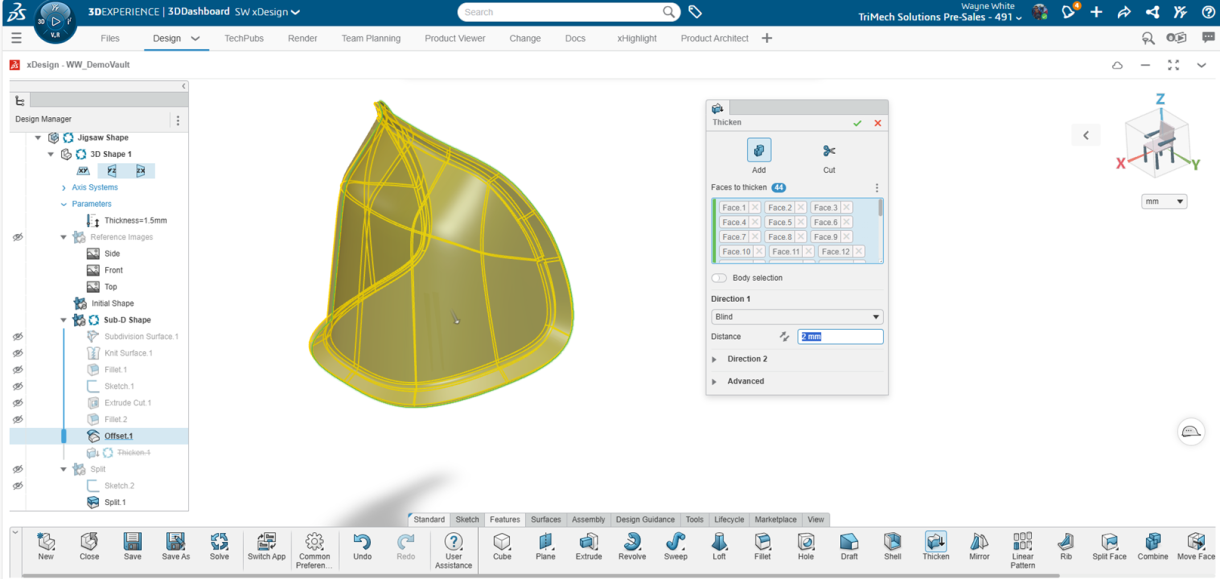Viewport: 1220px width, 579px height.
Task: Choose the Hole tool
Action: (806, 547)
